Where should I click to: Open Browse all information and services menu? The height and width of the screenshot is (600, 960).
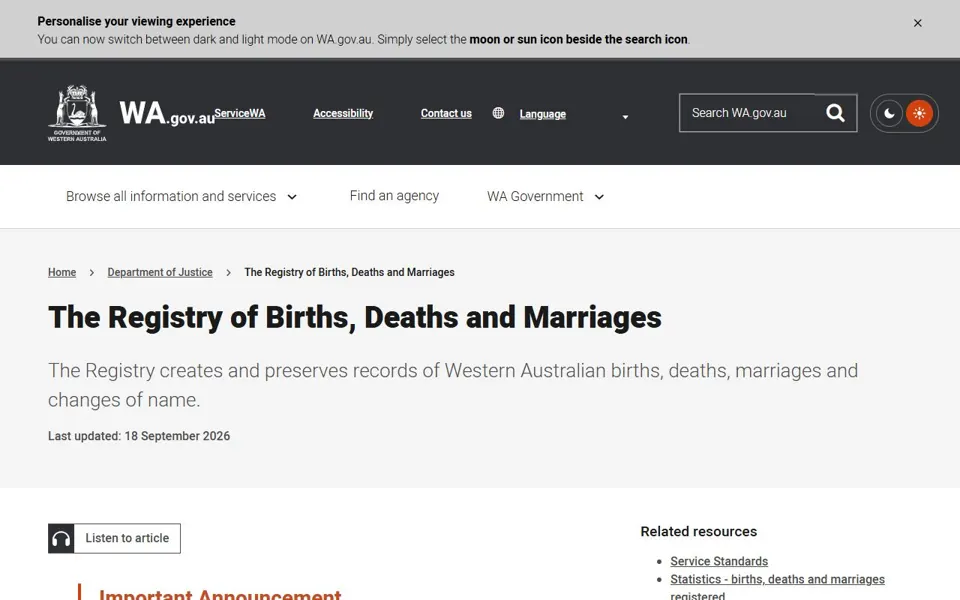(x=181, y=197)
